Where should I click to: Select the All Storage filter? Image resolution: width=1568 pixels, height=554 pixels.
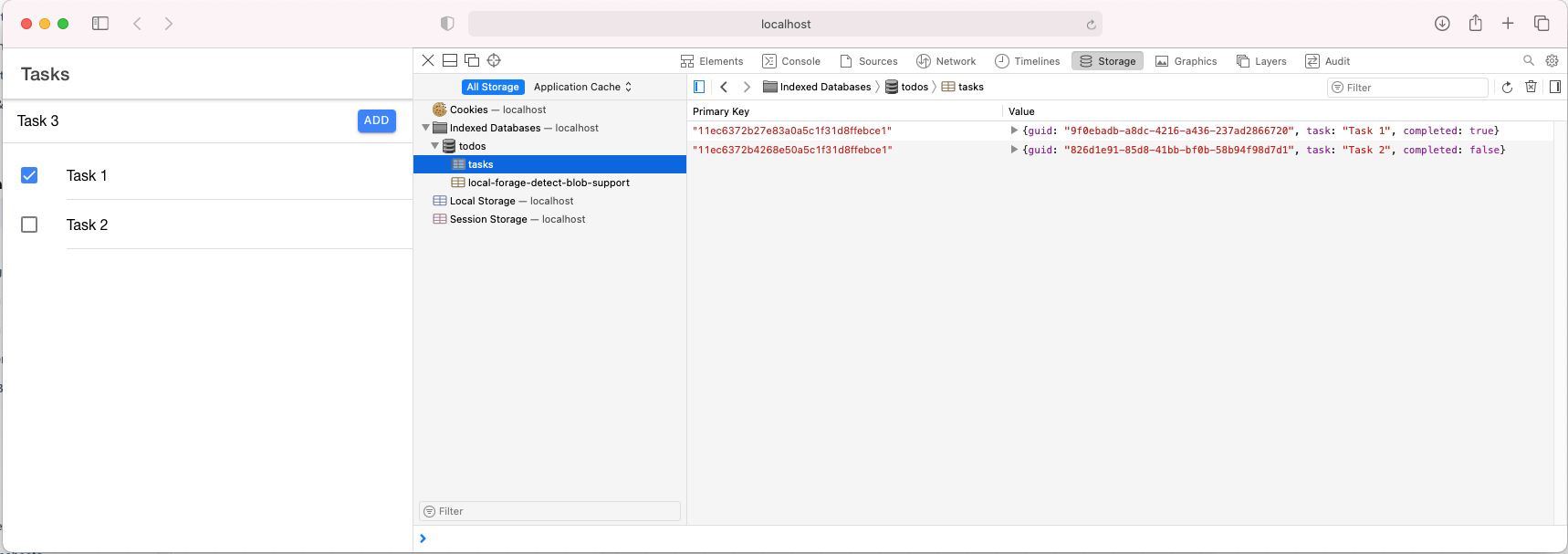(493, 88)
